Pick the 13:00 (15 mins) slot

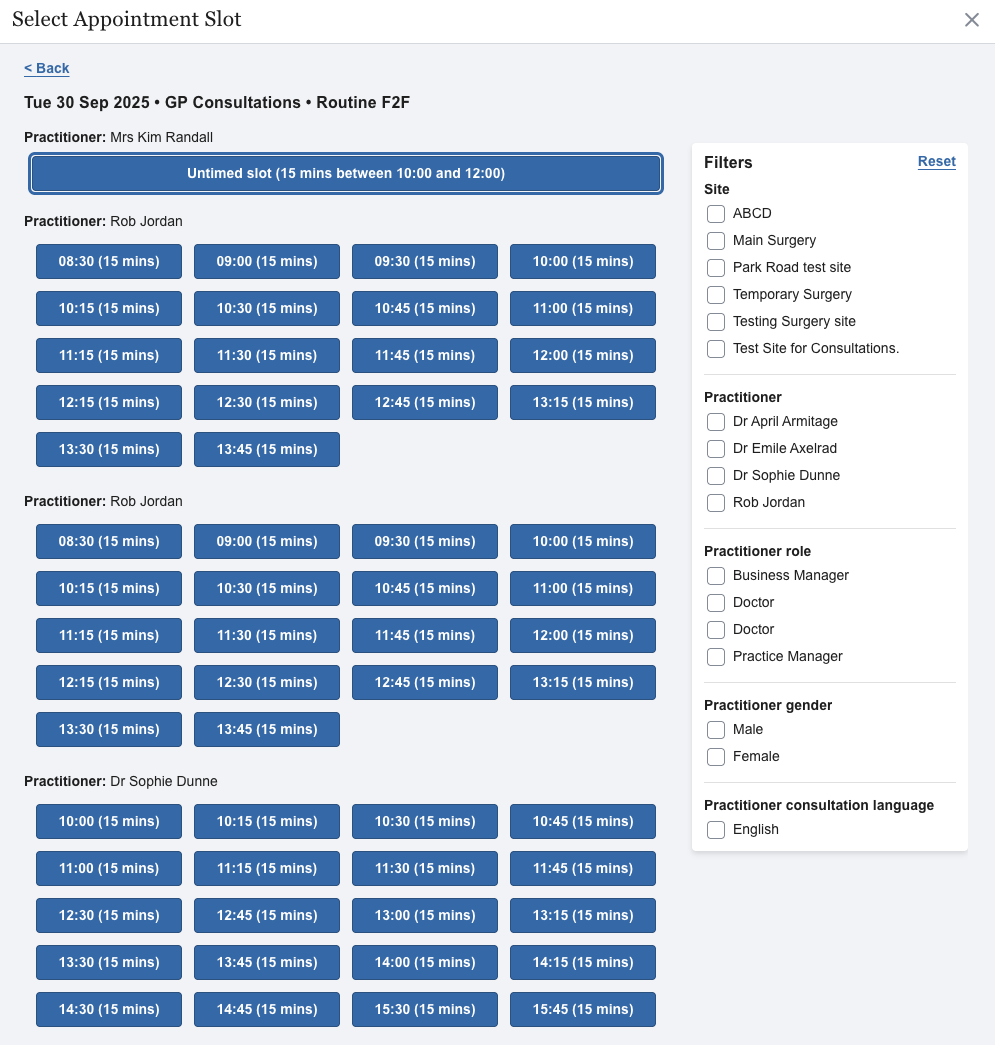tap(425, 915)
